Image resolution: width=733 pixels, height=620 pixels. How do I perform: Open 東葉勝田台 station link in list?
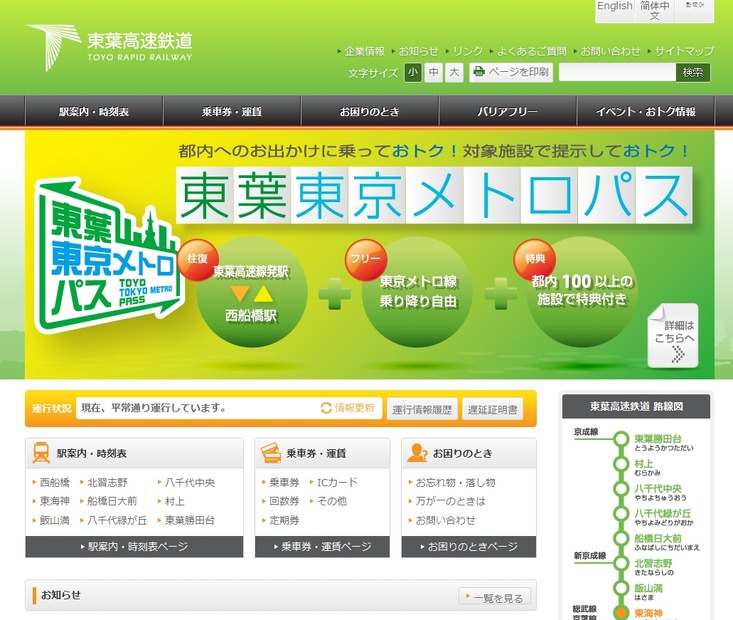tap(190, 520)
